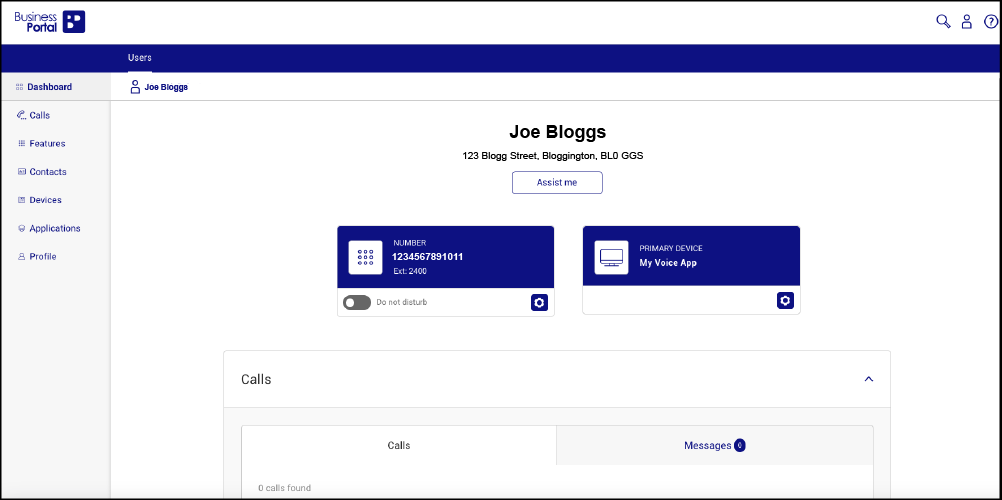This screenshot has width=1002, height=500.
Task: Click the 0 calls found text
Action: 284,488
